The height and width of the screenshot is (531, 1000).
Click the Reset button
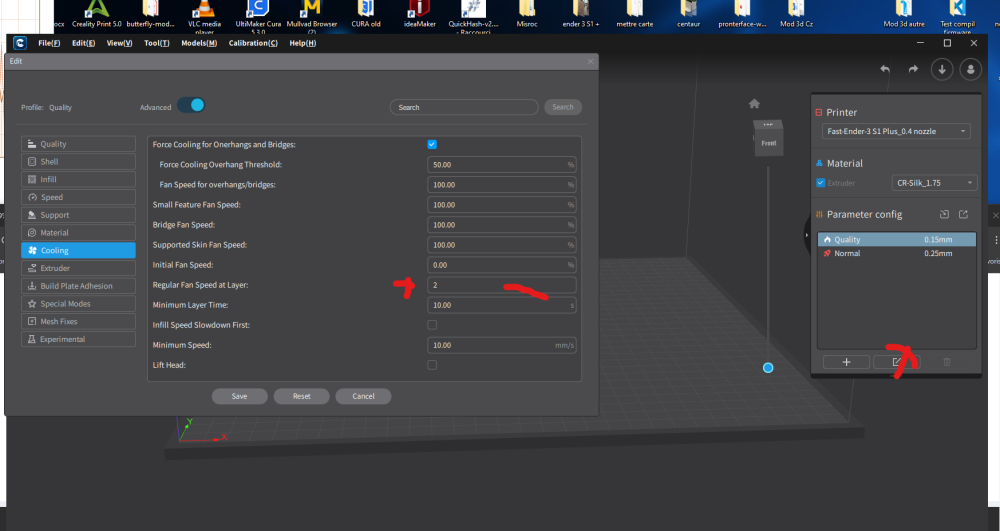(x=302, y=396)
